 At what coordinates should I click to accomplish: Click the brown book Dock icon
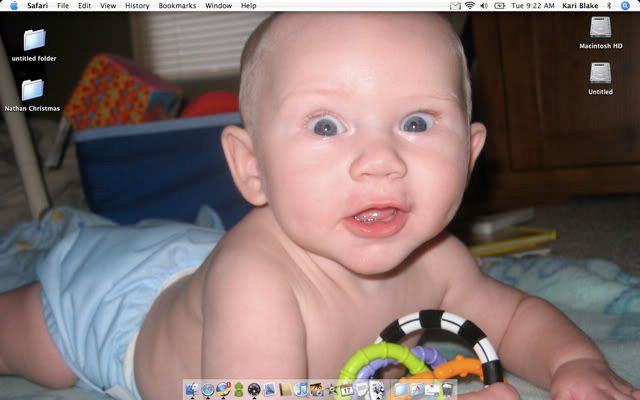[285, 390]
